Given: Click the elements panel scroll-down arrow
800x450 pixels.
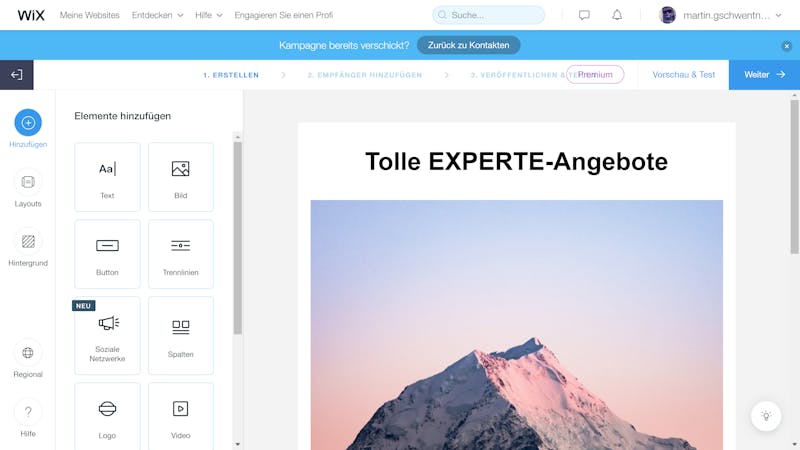Looking at the screenshot, I should (237, 445).
